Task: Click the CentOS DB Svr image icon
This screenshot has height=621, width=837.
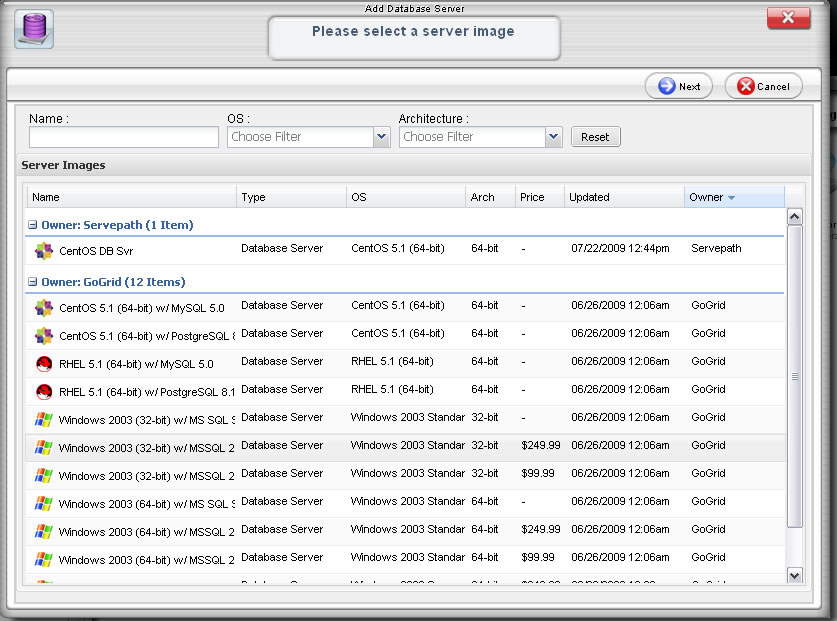Action: pos(43,251)
